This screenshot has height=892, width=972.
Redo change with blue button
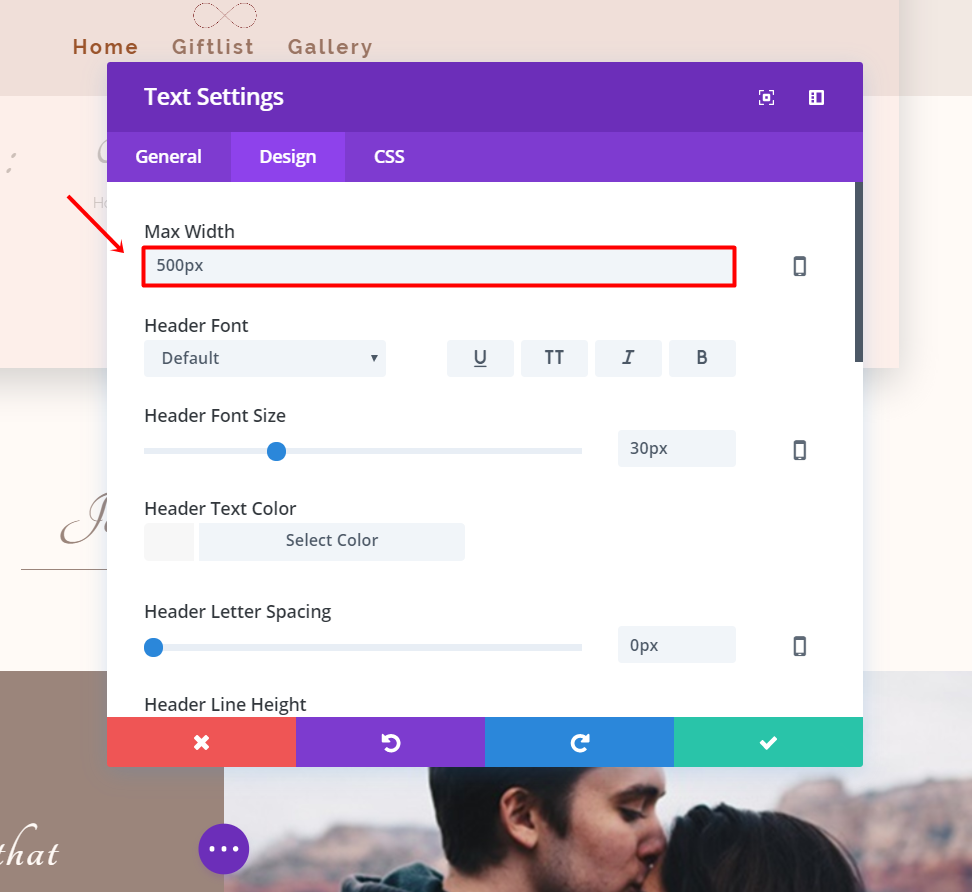click(580, 742)
